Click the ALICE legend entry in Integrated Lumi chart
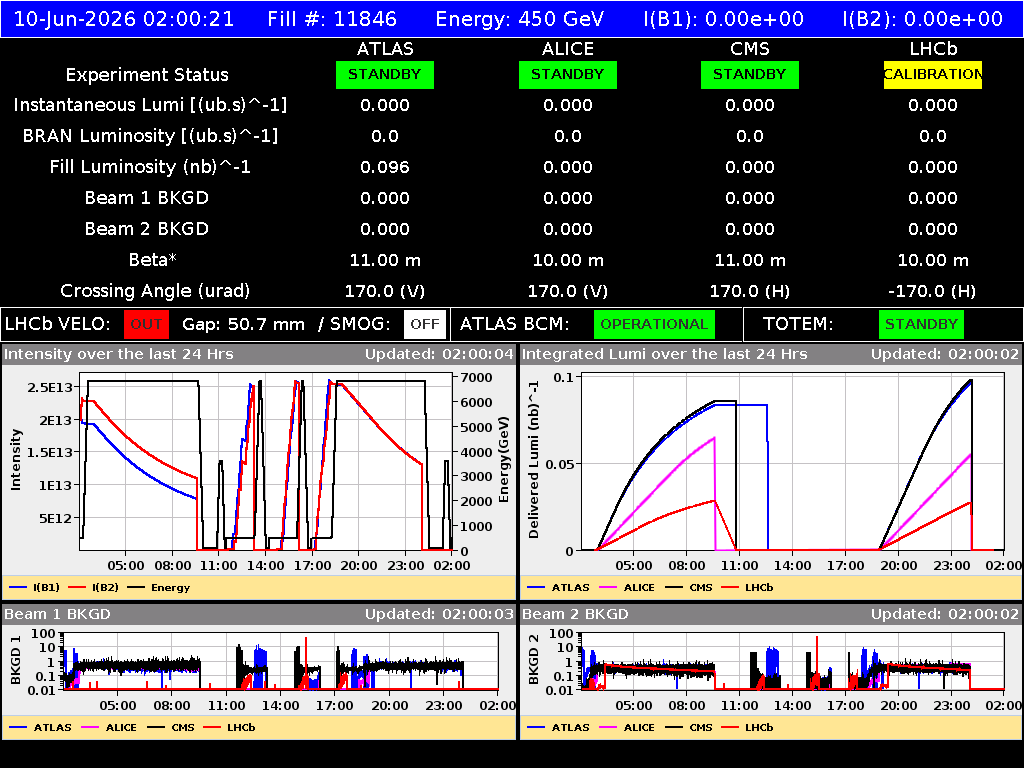 pyautogui.click(x=627, y=587)
